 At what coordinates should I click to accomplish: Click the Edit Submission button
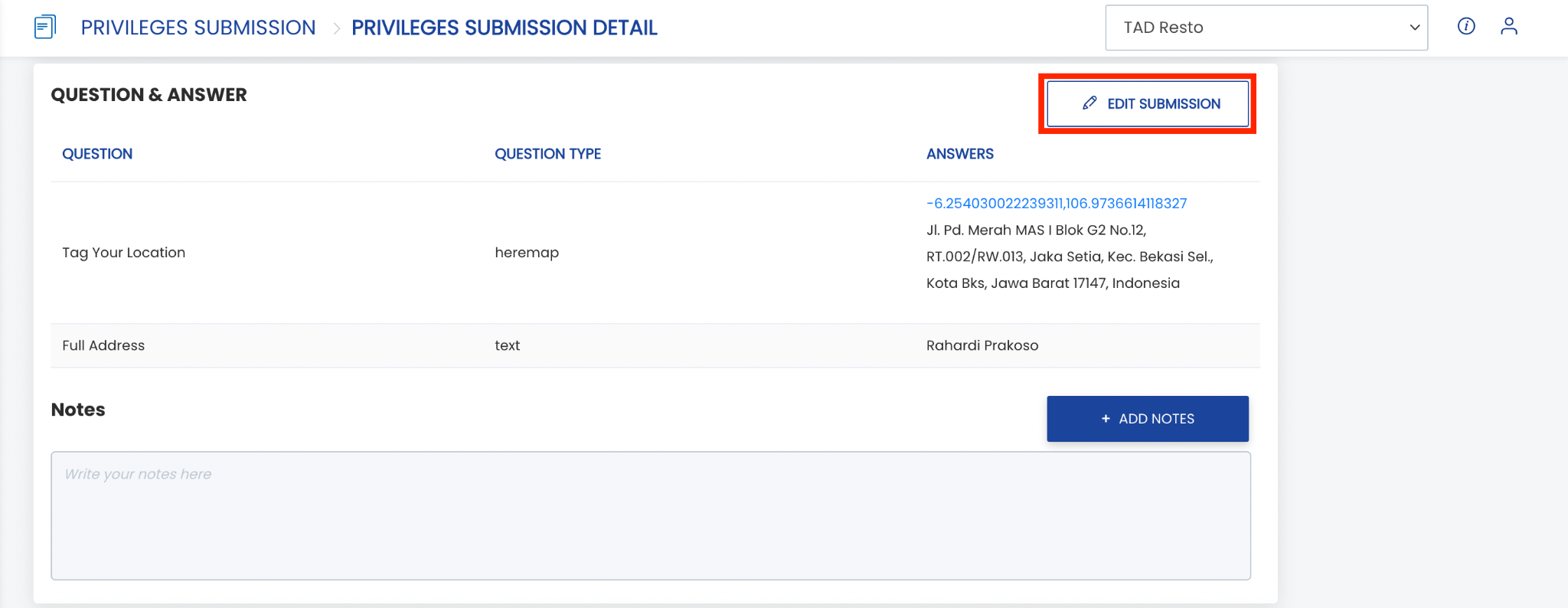click(1148, 103)
